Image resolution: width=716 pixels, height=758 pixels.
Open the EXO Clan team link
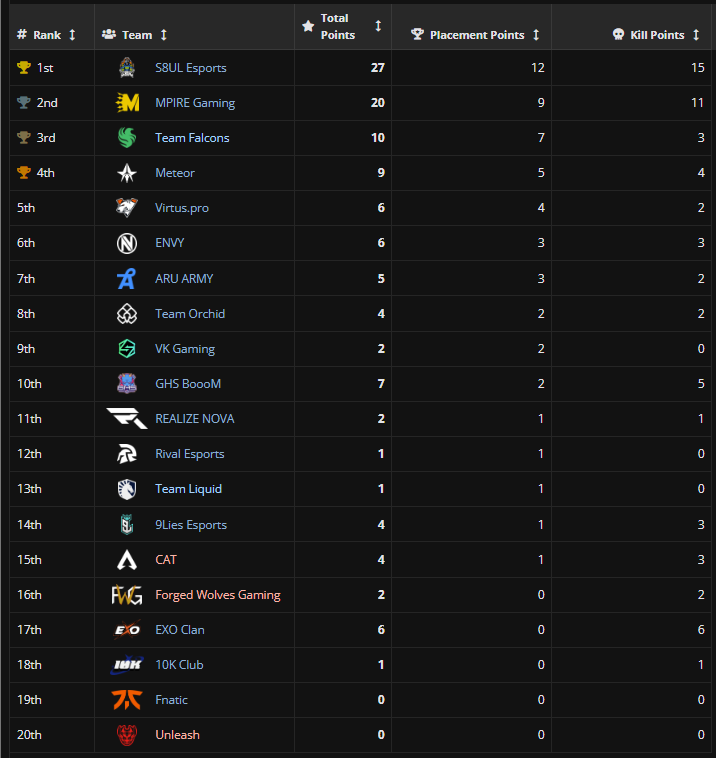point(179,629)
